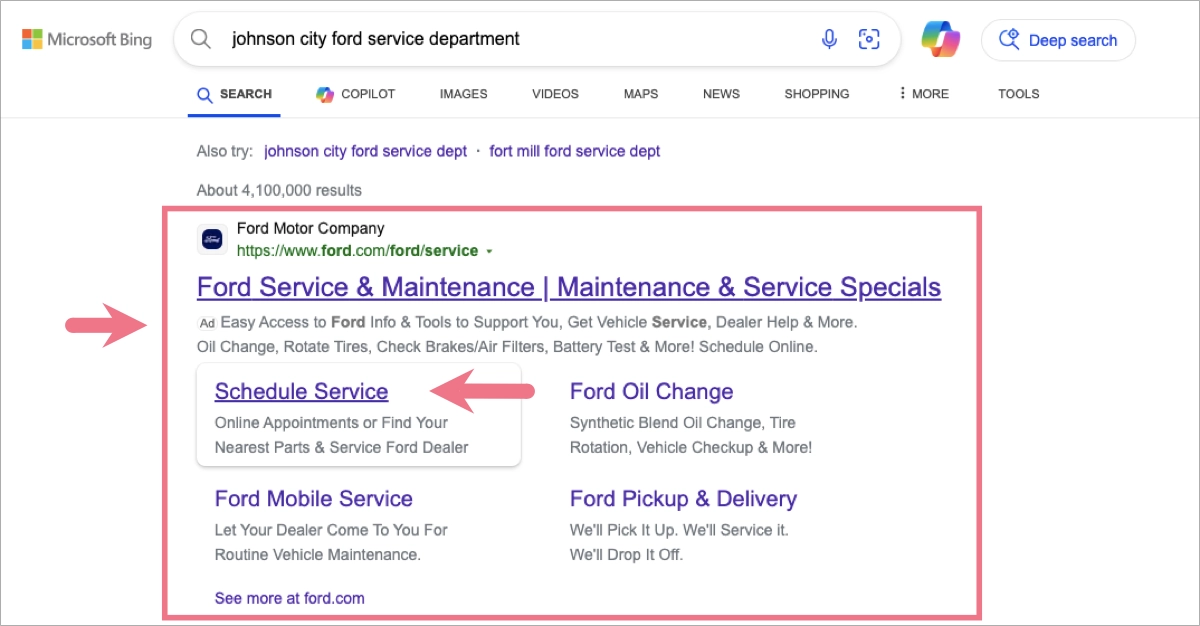
Task: Click the johnson city ford service dept suggestion
Action: tap(365, 150)
